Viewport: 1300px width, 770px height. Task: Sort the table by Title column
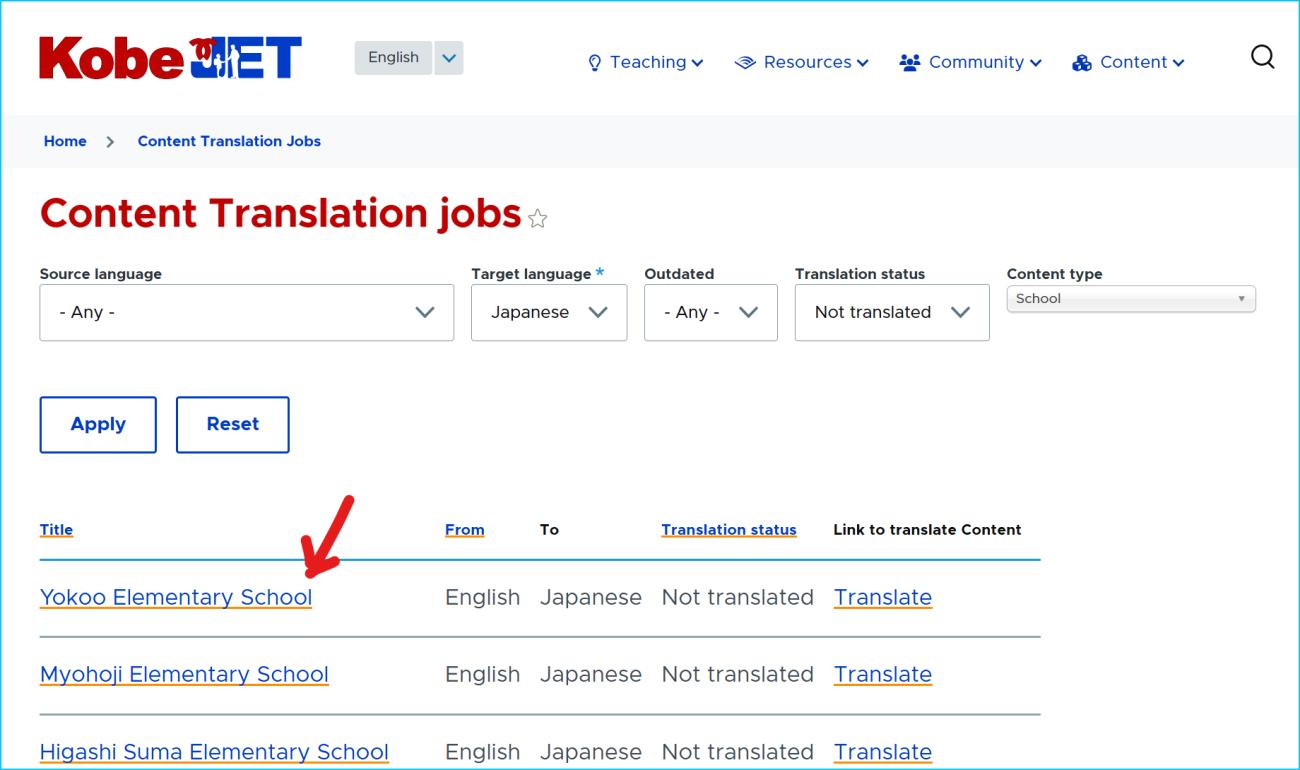click(56, 530)
